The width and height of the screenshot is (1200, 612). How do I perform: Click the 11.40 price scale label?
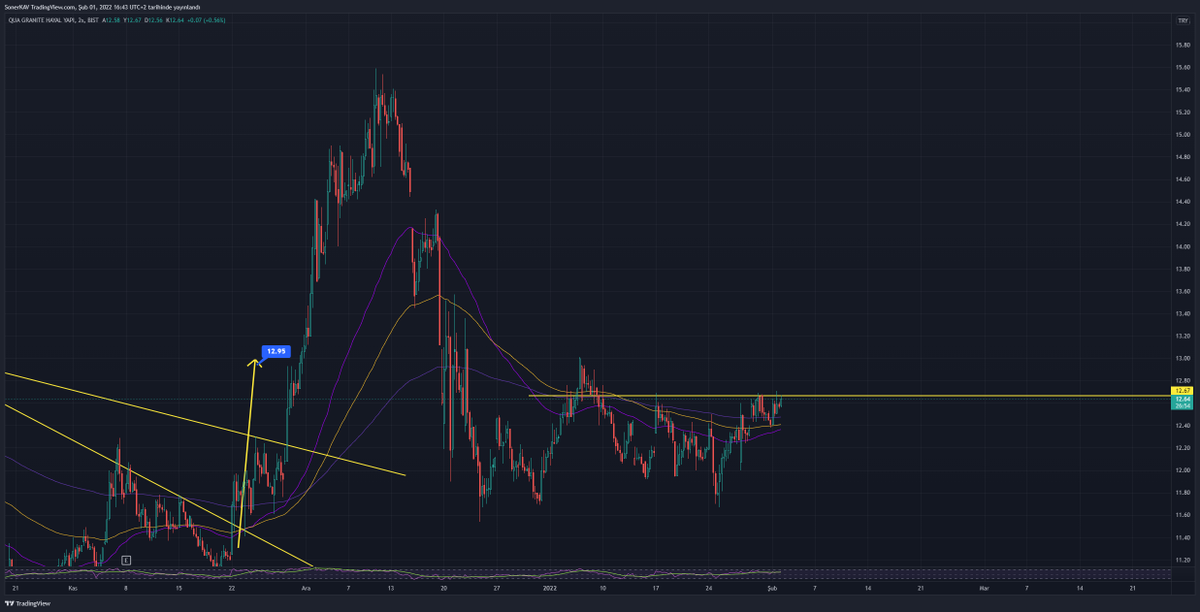(x=1182, y=538)
